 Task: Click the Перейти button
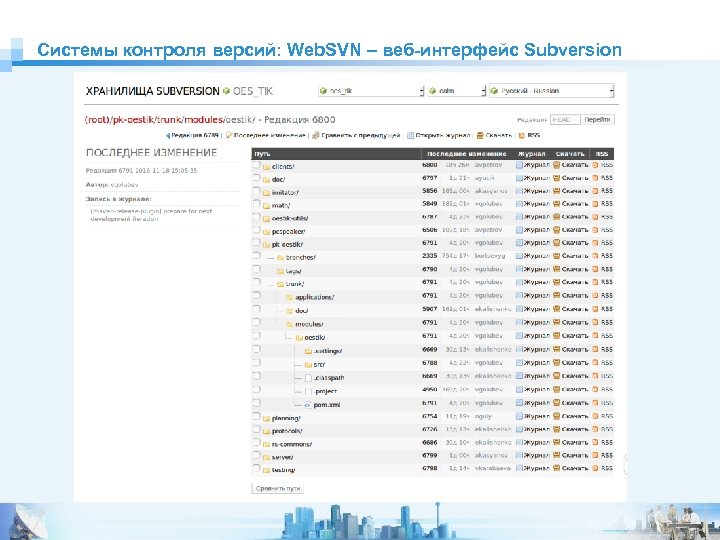[x=597, y=120]
